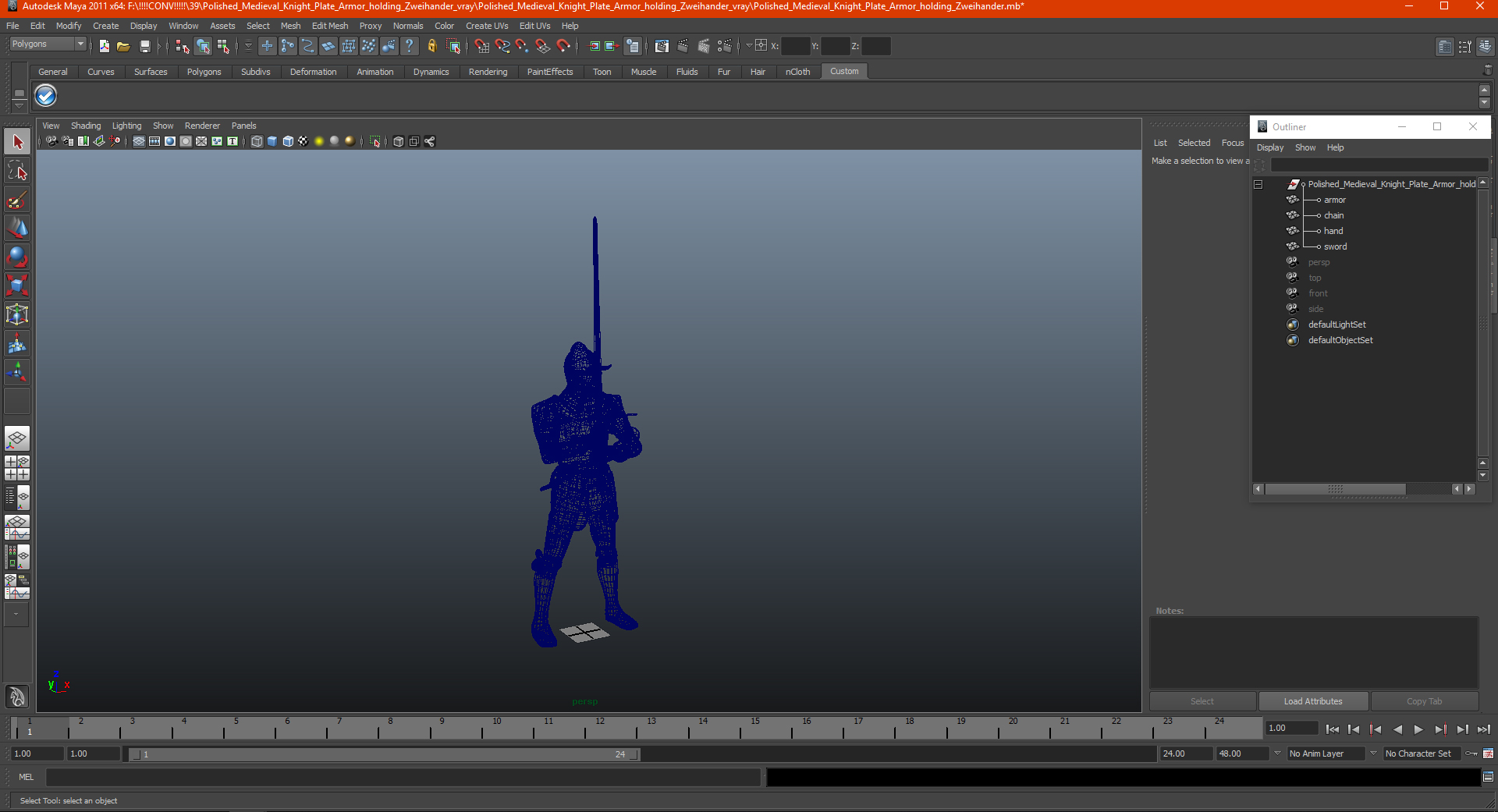Screen dimensions: 1498x812
Task: Toggle Snap to Grids magnet
Action: 482,46
